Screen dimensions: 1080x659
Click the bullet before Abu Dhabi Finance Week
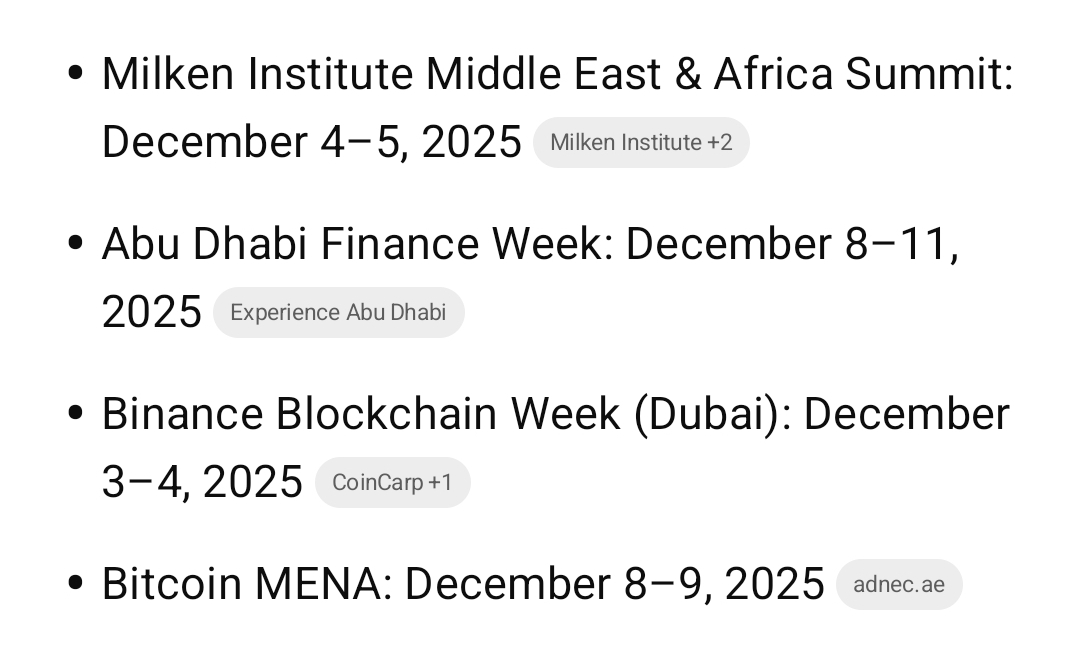pos(74,243)
